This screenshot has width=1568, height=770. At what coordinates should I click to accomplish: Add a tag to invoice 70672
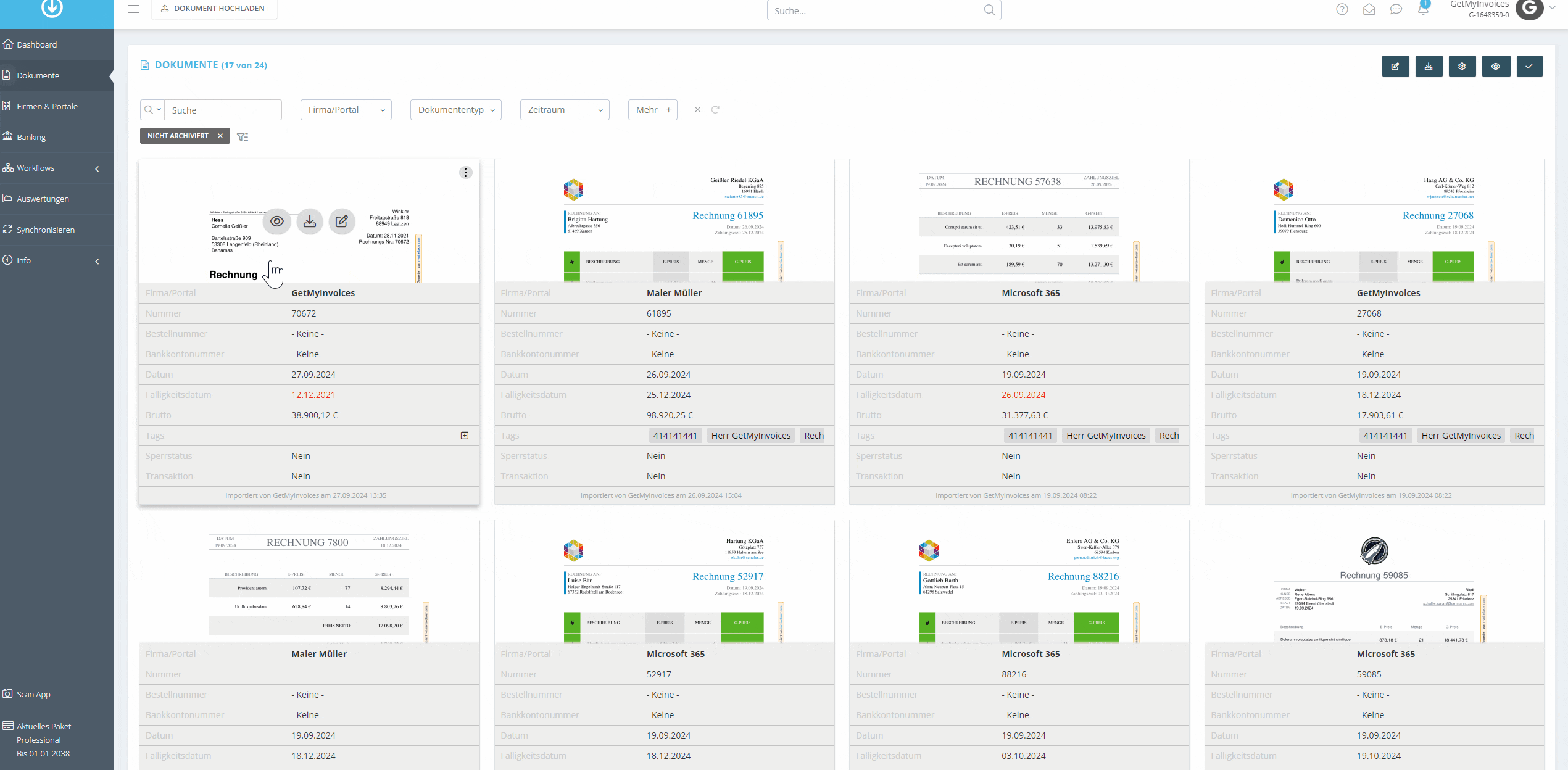point(465,436)
